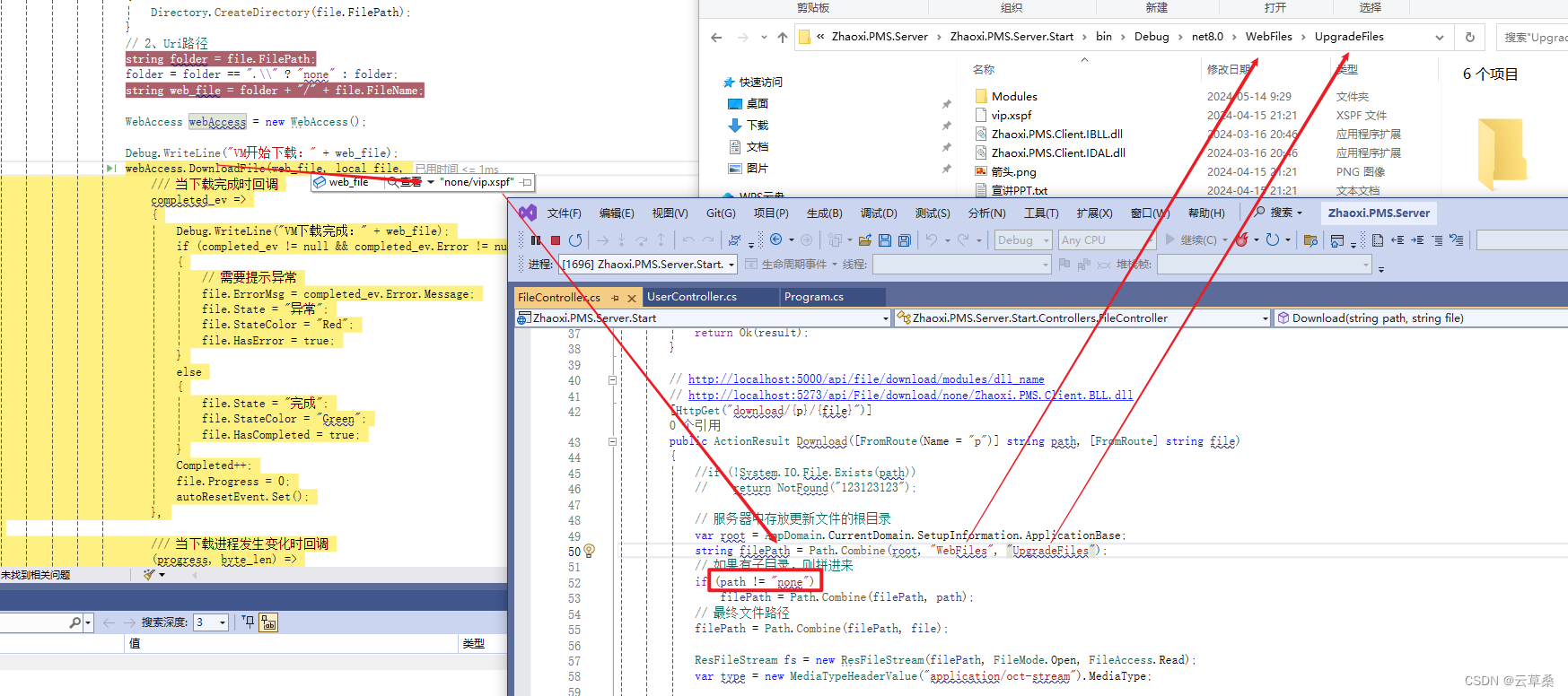Restart the debug session icon

coord(575,240)
